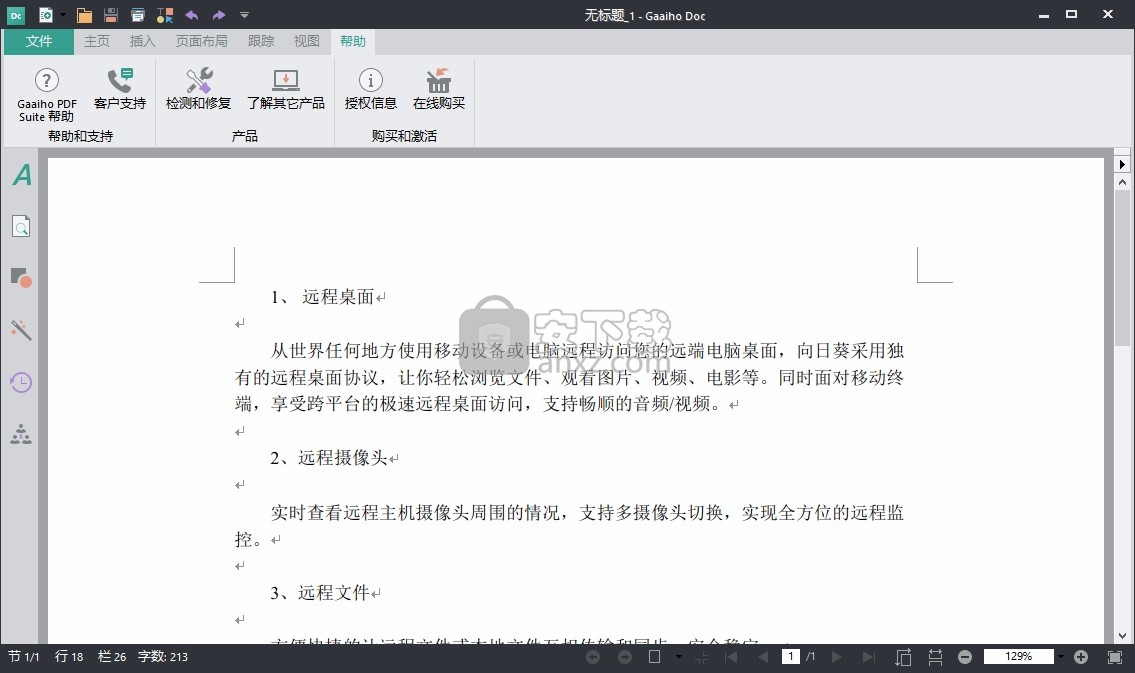Click the page number input field
This screenshot has width=1135, height=673.
coord(790,656)
